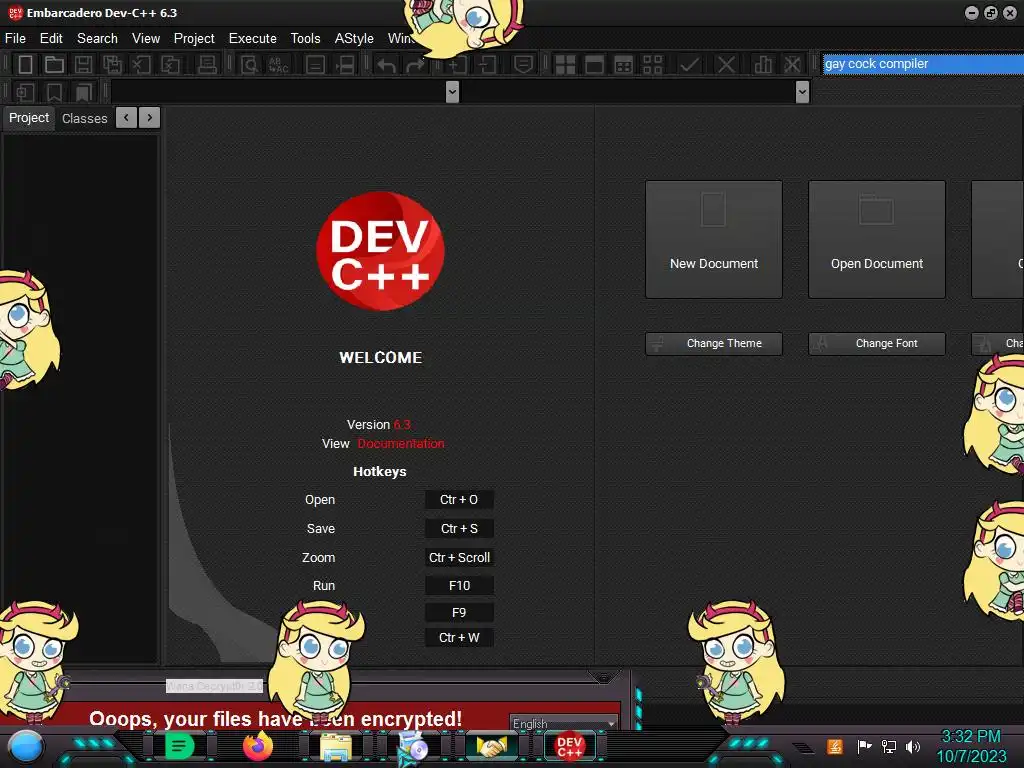Click the Ctr + S hotkey label

tap(459, 528)
